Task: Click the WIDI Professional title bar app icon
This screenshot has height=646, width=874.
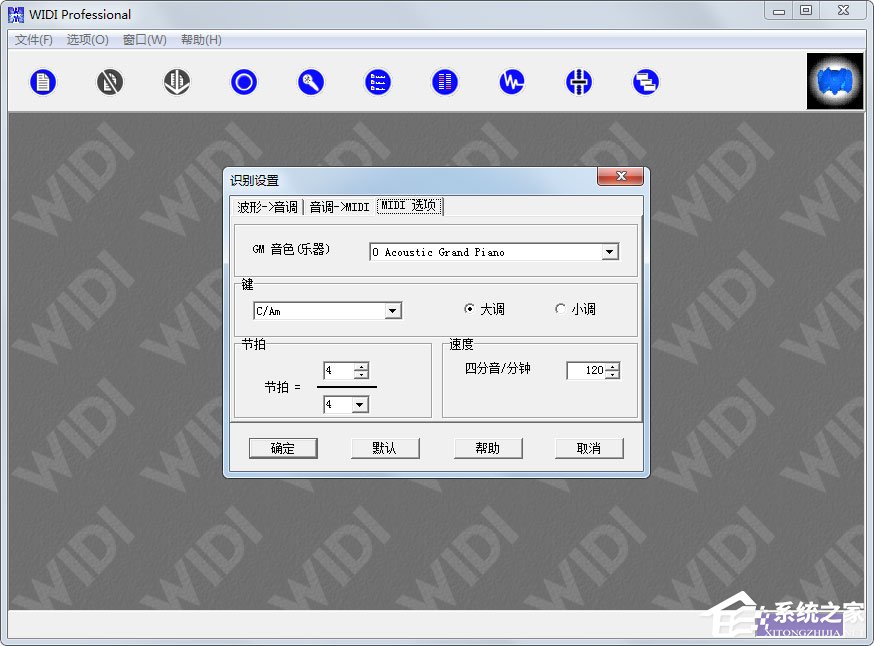Action: (16, 14)
